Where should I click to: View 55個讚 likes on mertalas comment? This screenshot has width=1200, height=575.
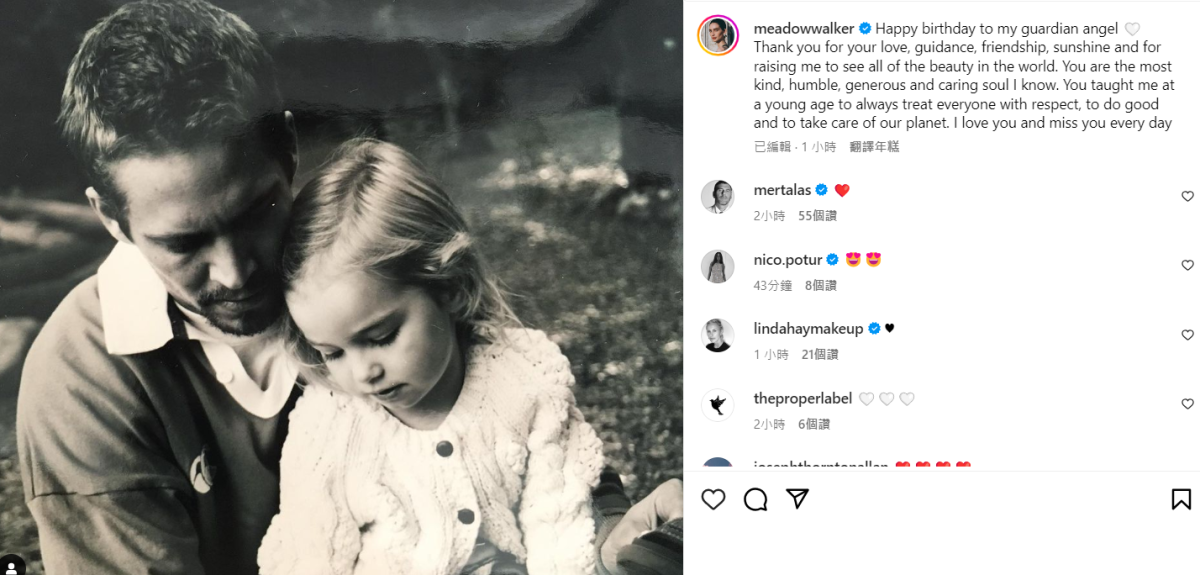pyautogui.click(x=818, y=216)
